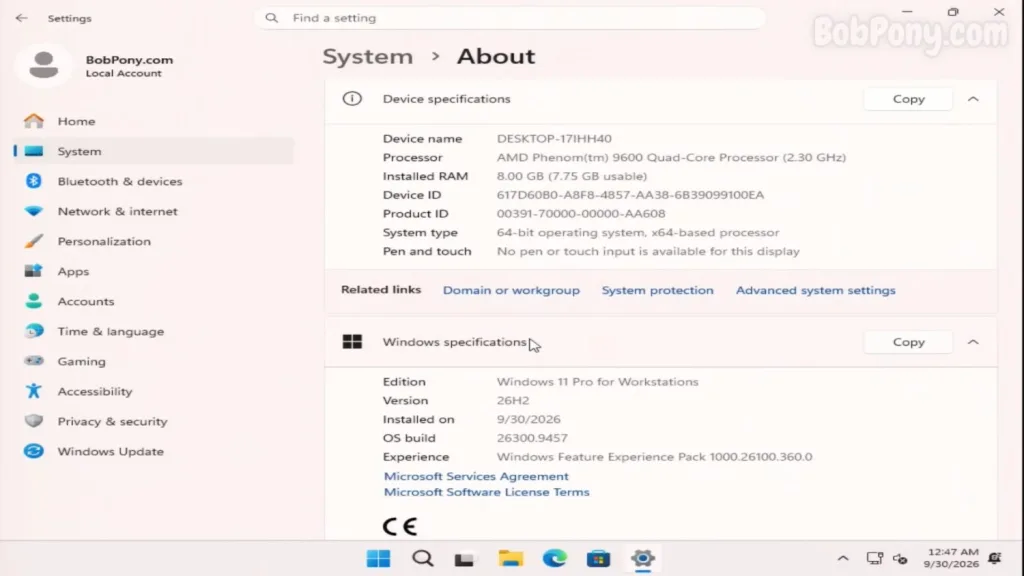Click the Windows logo beside Windows specifications
The width and height of the screenshot is (1024, 576).
point(352,342)
